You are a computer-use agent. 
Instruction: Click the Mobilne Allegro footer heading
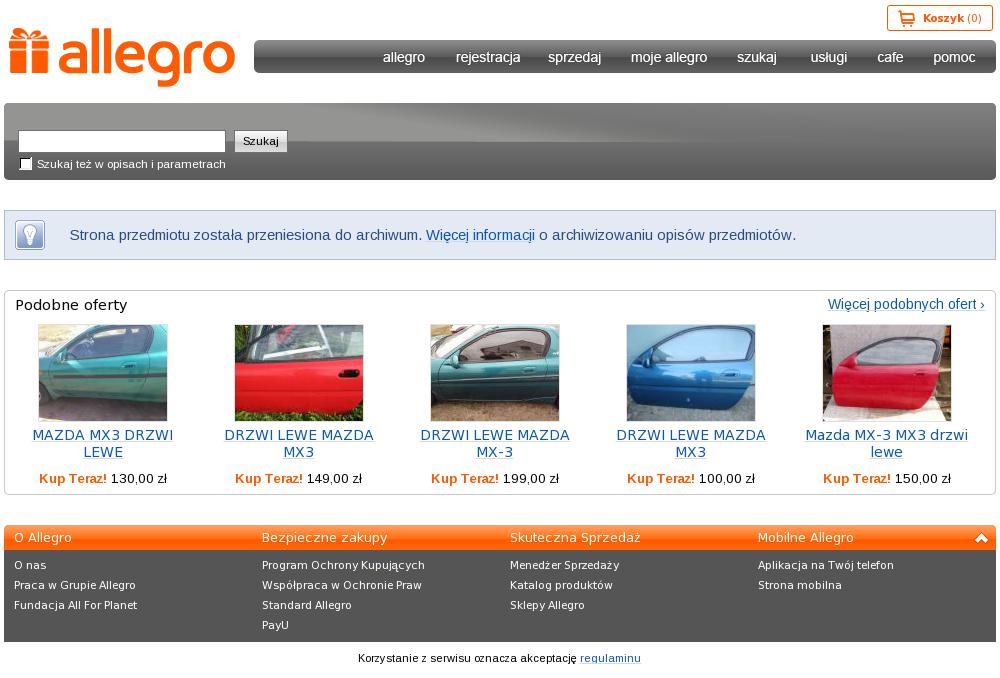pyautogui.click(x=805, y=538)
